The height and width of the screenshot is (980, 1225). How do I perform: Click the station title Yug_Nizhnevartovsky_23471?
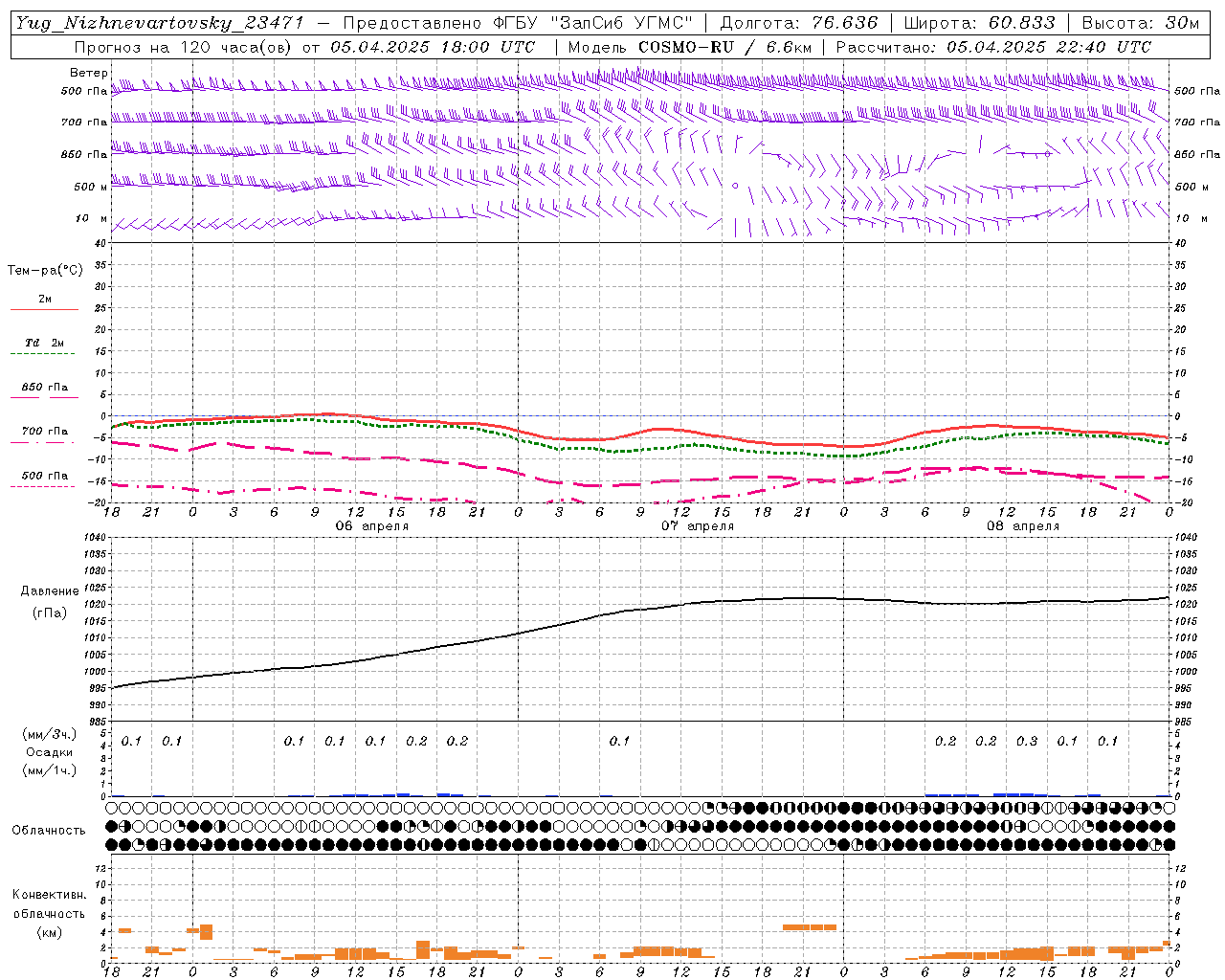[160, 23]
